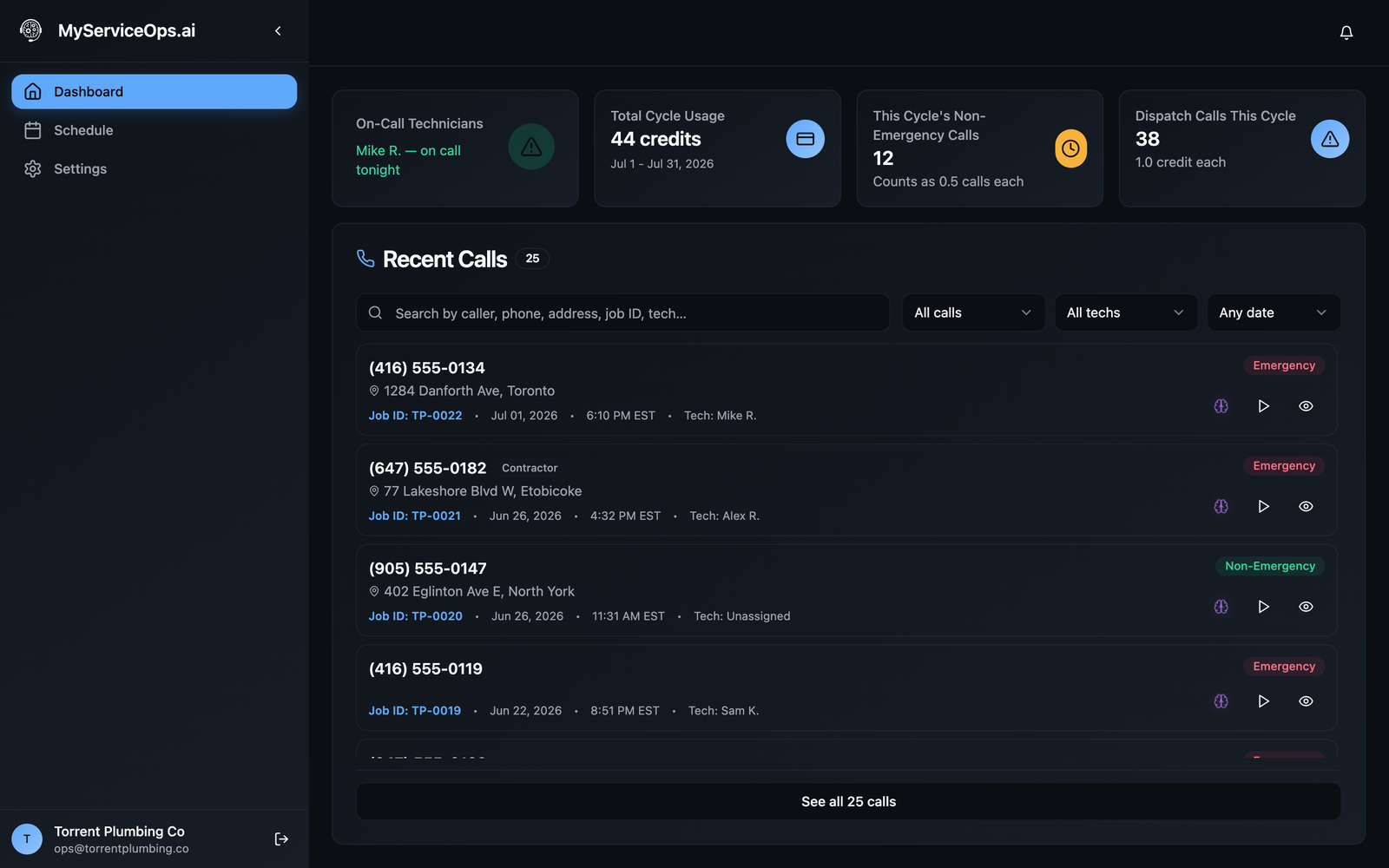
Task: Click the Recent Calls phone icon
Action: click(365, 259)
